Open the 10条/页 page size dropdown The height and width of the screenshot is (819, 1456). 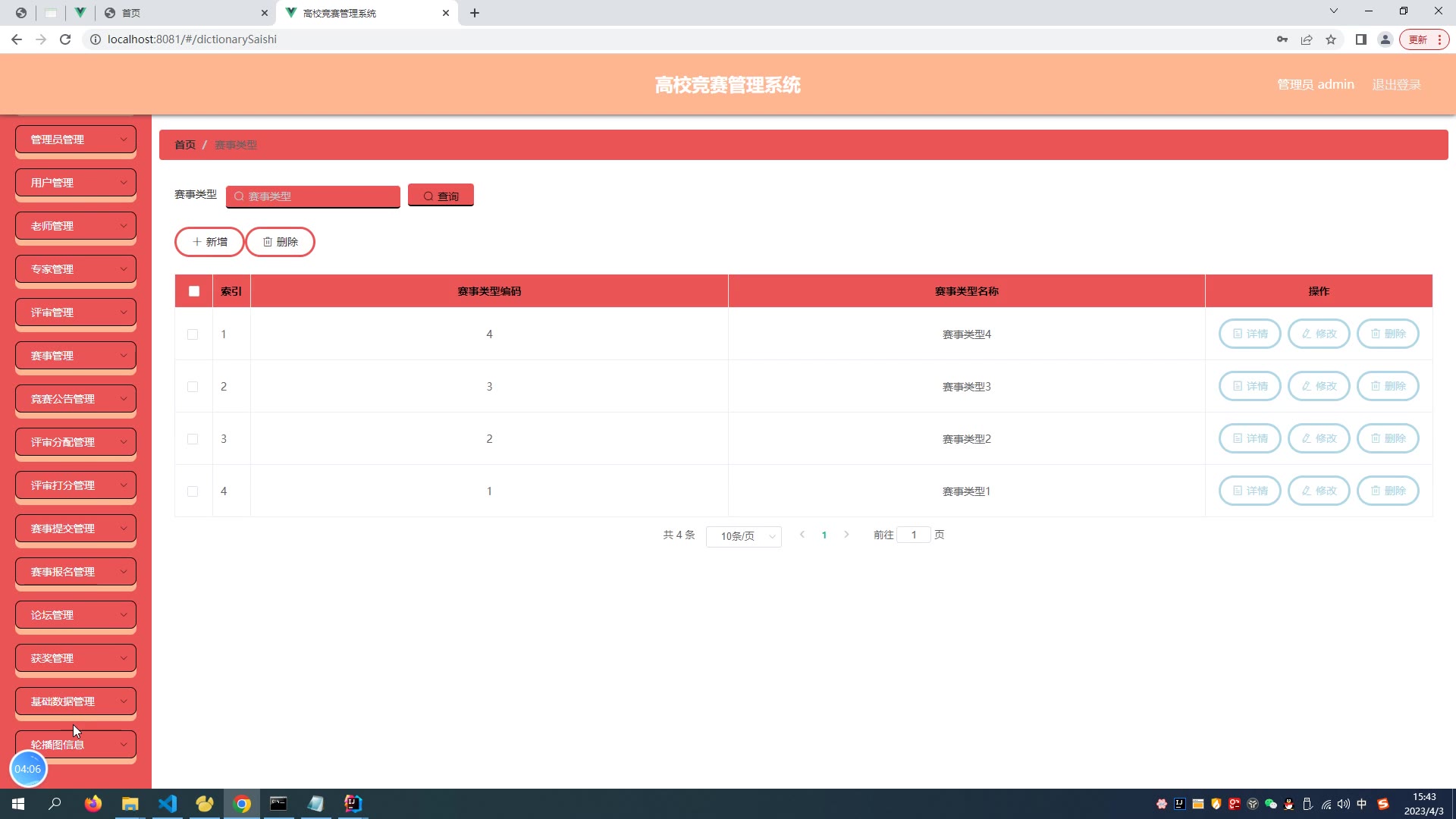tap(744, 536)
